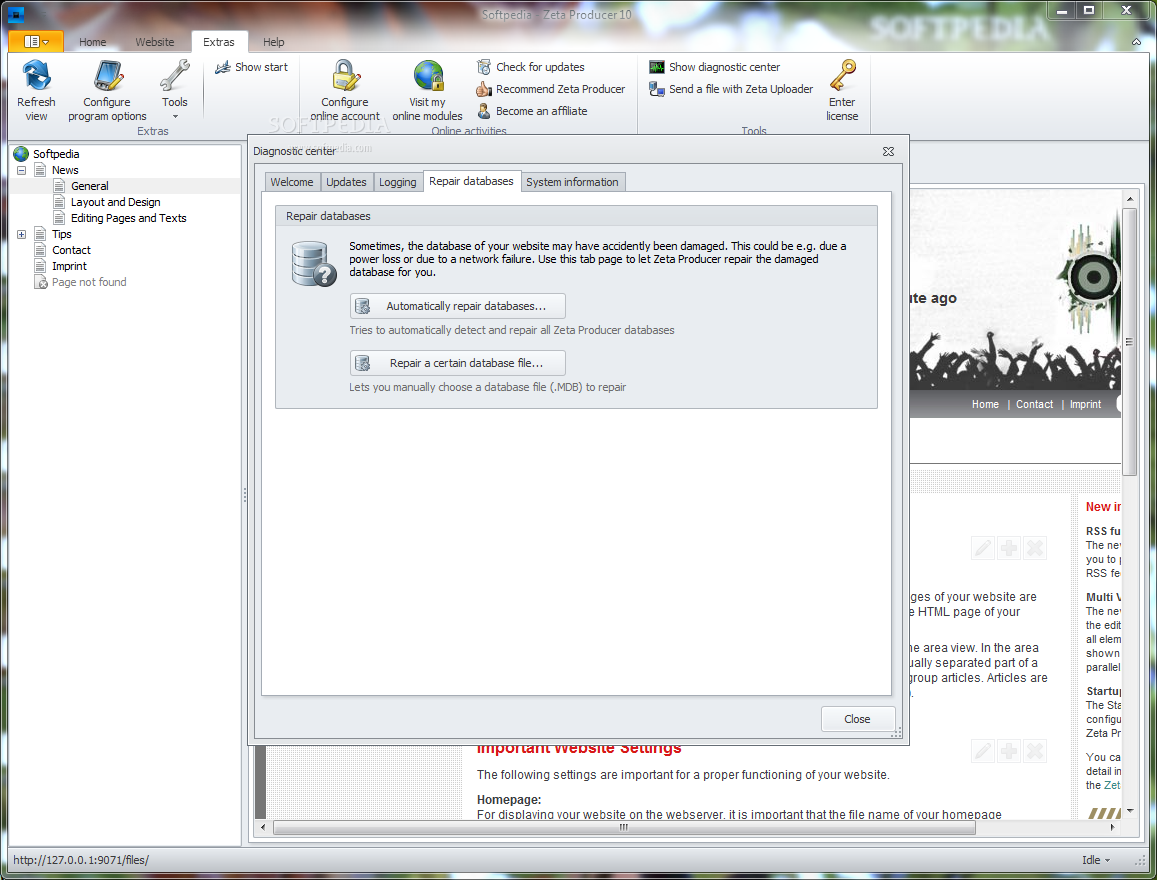Click the left panel splitter handle
1157x880 pixels.
245,495
